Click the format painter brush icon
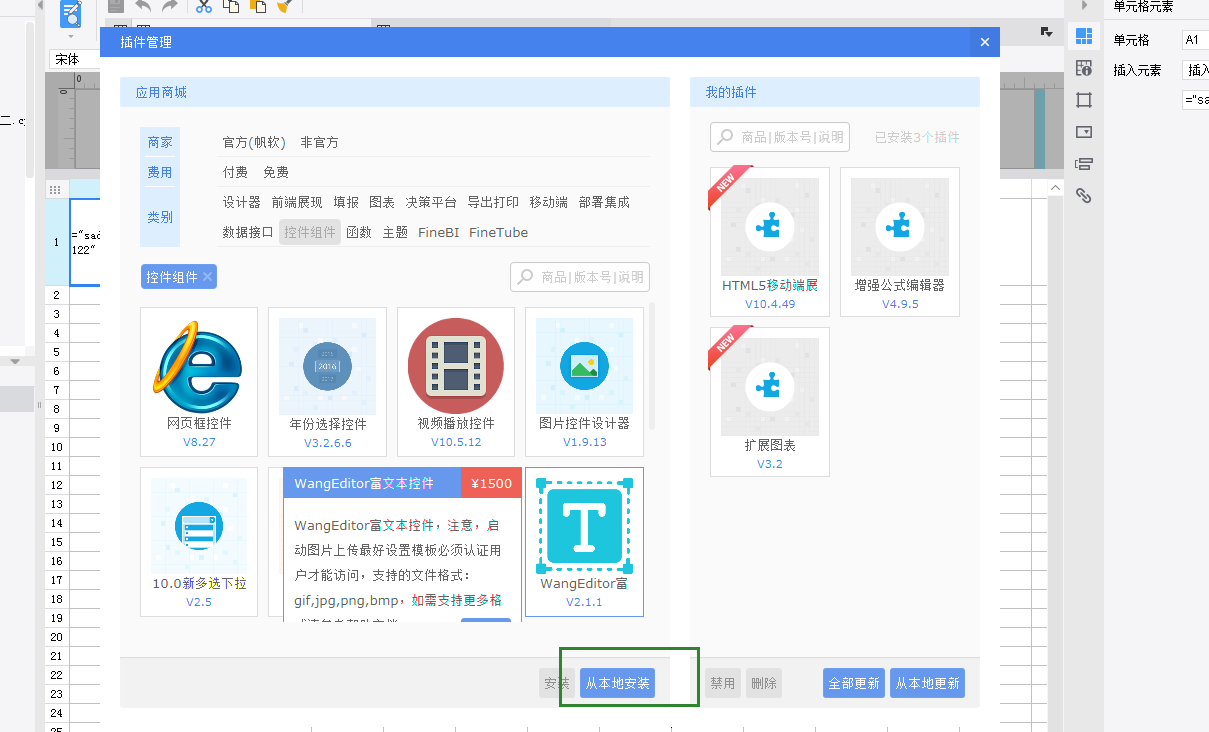1209x732 pixels. (x=284, y=6)
